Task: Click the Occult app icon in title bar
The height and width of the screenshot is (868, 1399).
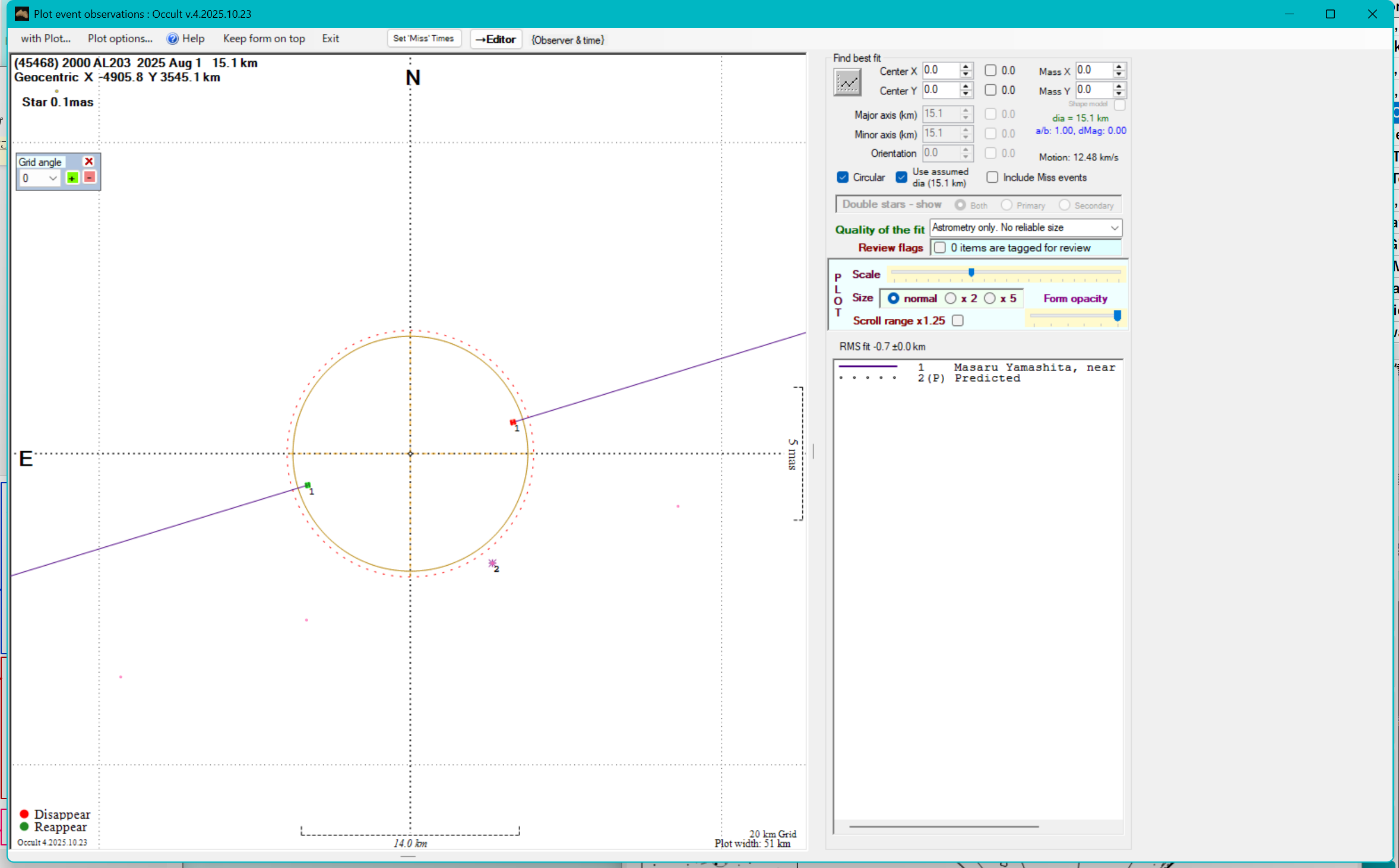Action: coord(22,14)
